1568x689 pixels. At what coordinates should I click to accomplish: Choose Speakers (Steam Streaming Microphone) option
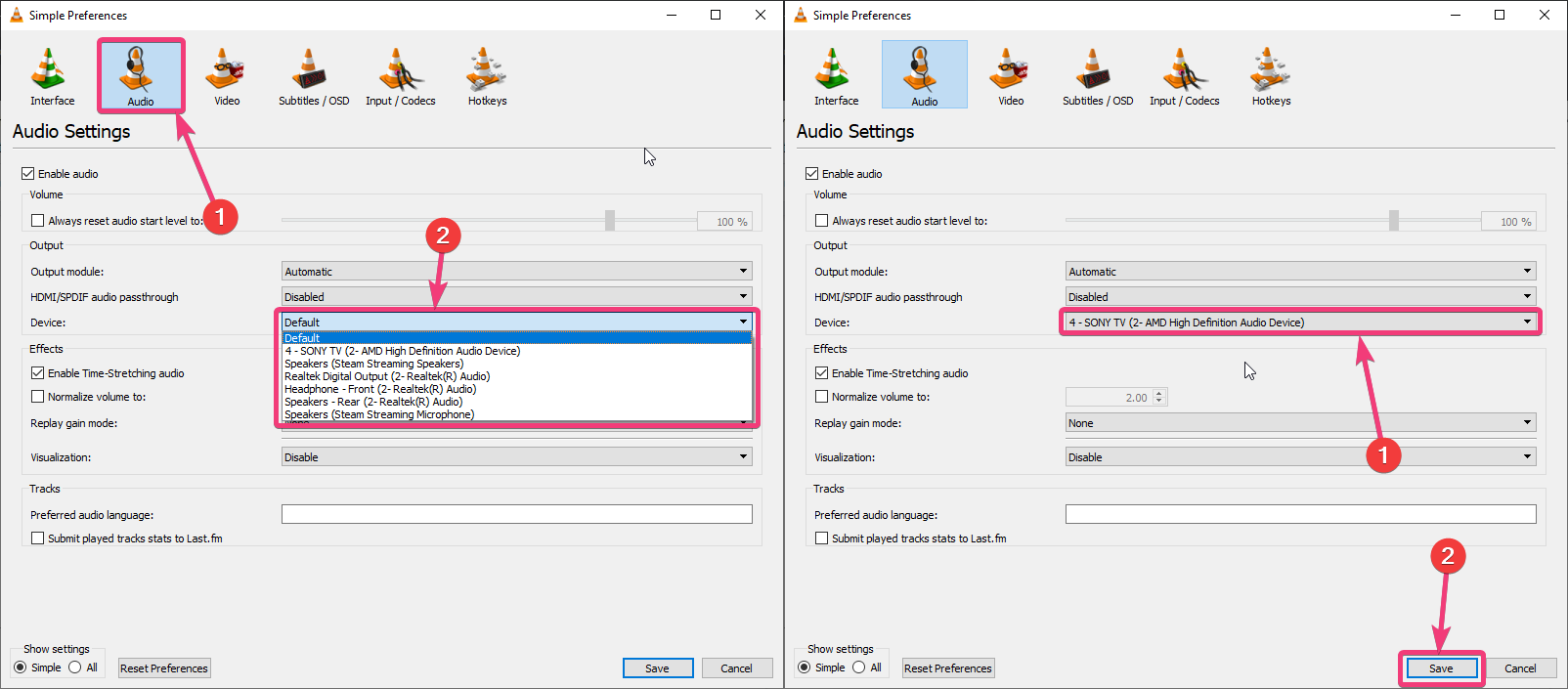pos(516,414)
